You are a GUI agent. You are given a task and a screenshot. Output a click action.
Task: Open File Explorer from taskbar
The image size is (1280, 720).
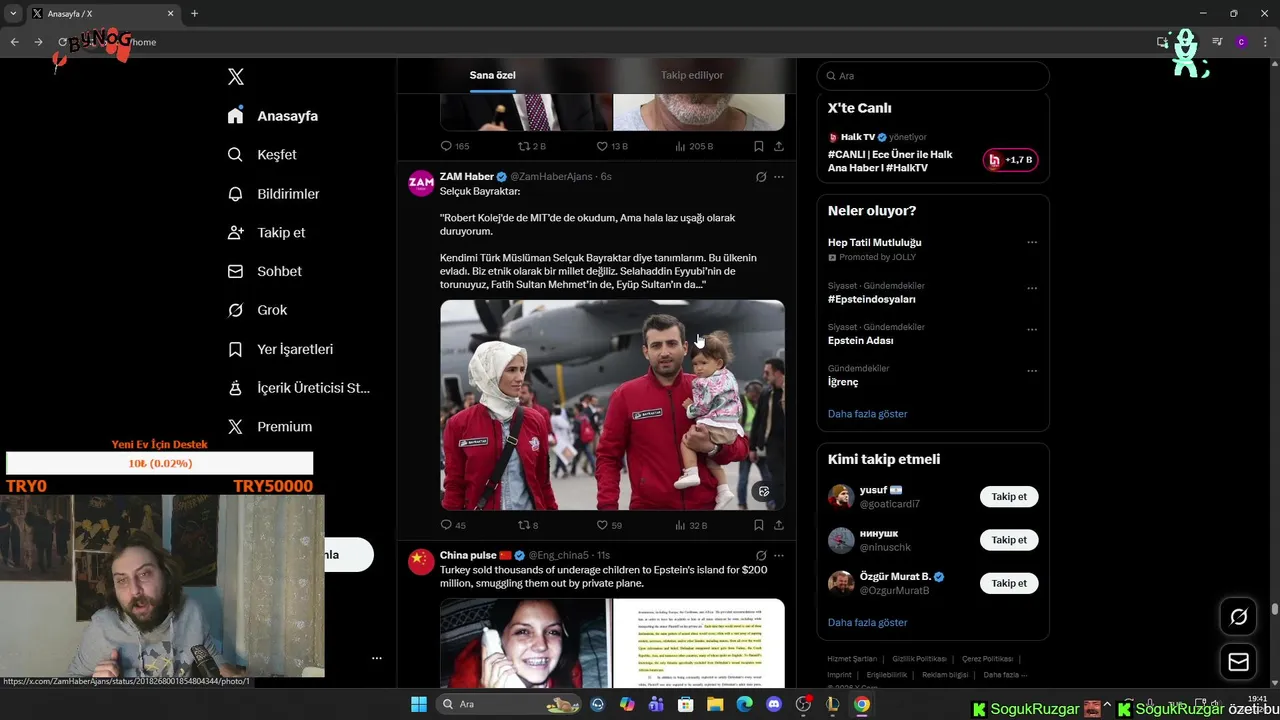click(715, 704)
